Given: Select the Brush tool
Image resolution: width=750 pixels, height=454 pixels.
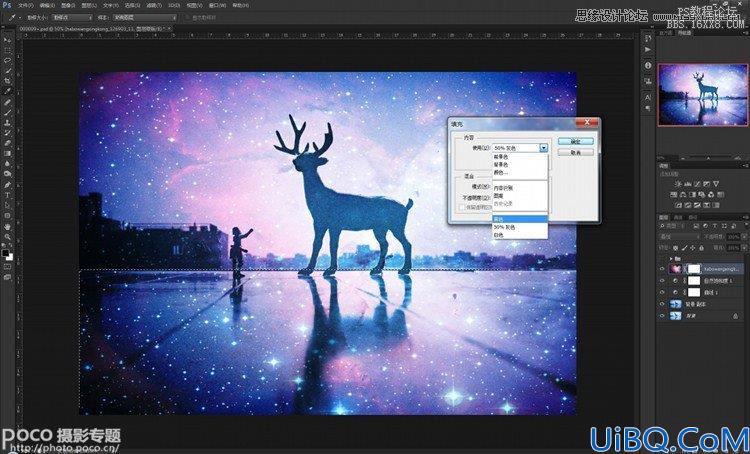Looking at the screenshot, I should 8,112.
